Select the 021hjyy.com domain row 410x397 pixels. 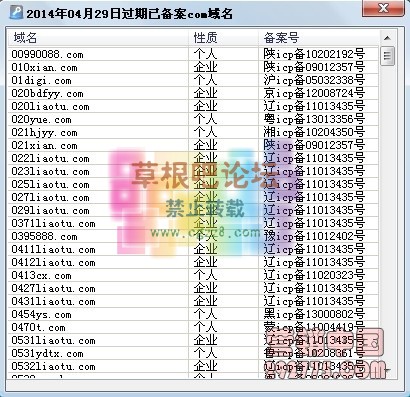pos(193,132)
